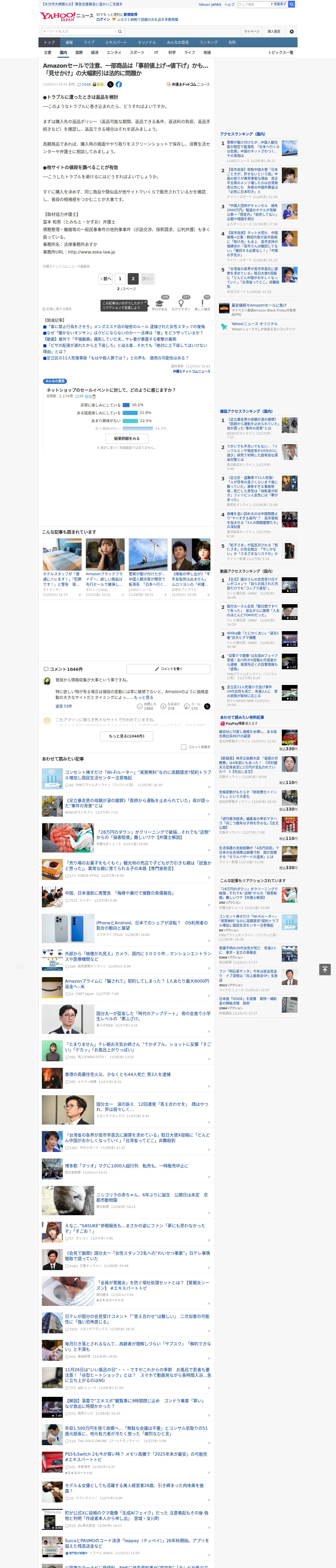Play the 国分太一さん会見 ranking video thumbnail
Screen dimensions: 336x1568
(x=290, y=612)
